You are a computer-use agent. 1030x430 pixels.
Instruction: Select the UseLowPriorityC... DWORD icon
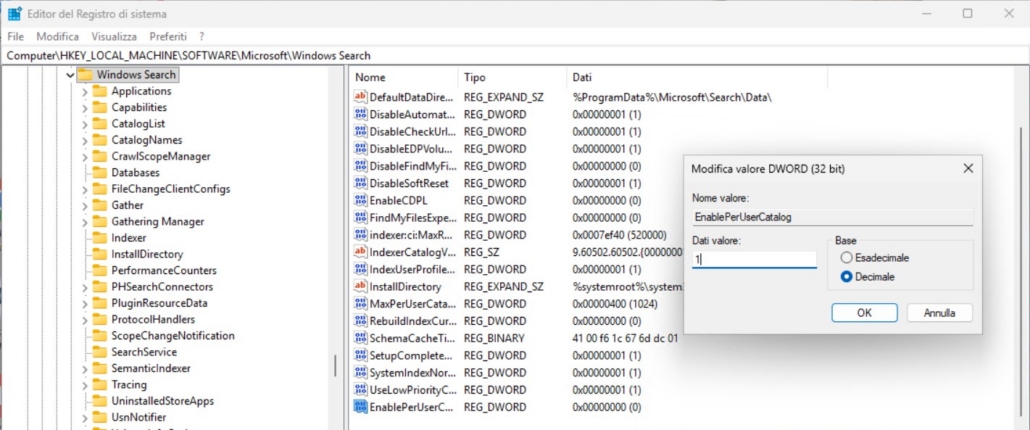(x=360, y=390)
